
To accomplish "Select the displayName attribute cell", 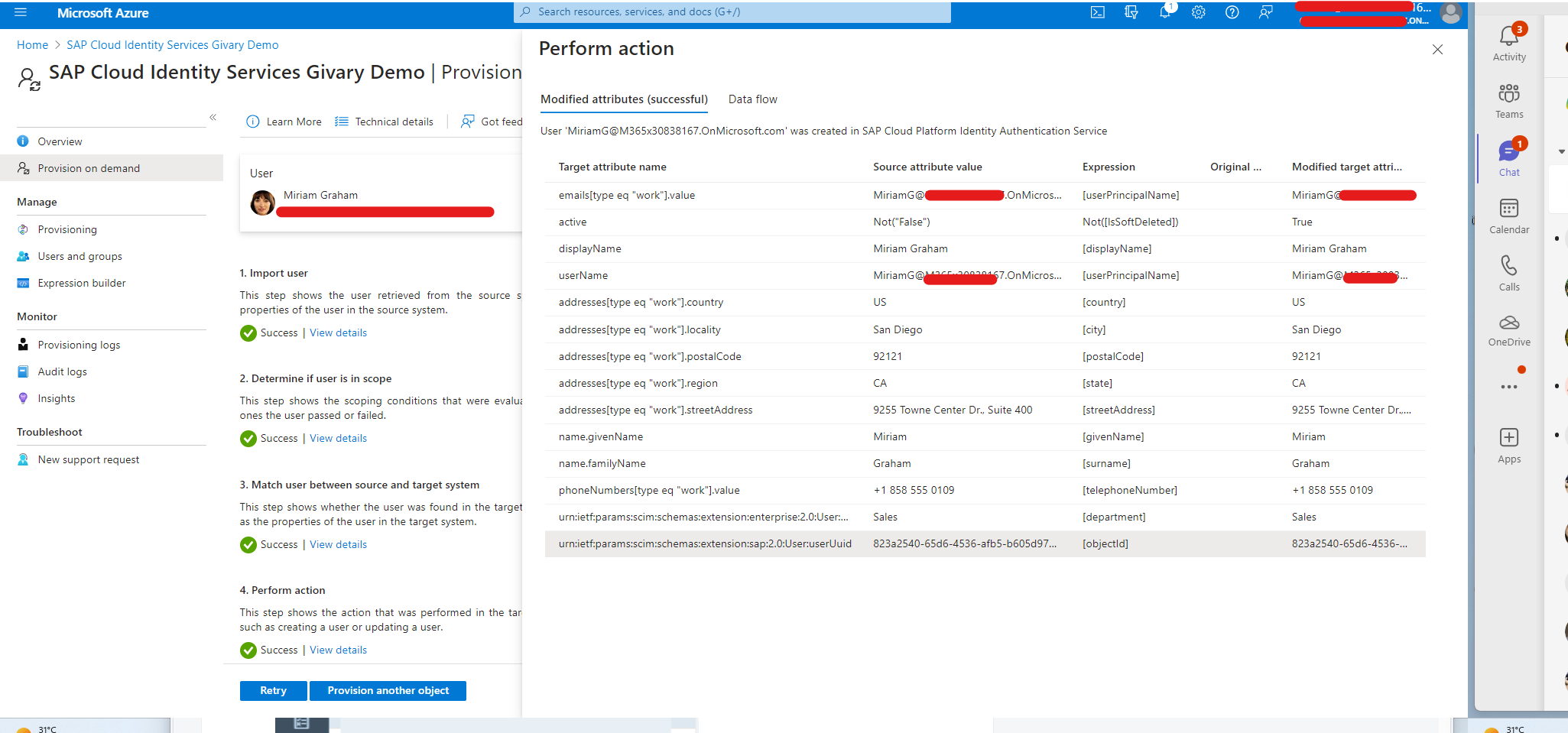I will tap(589, 248).
